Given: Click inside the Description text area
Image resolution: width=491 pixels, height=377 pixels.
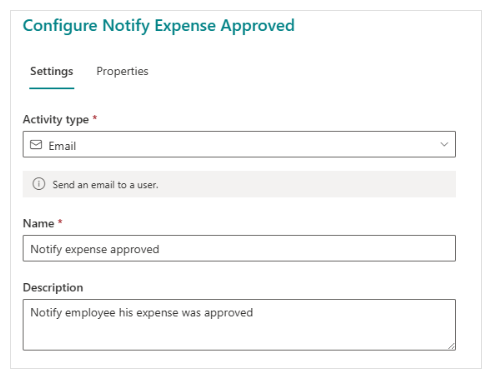Looking at the screenshot, I should (x=239, y=325).
